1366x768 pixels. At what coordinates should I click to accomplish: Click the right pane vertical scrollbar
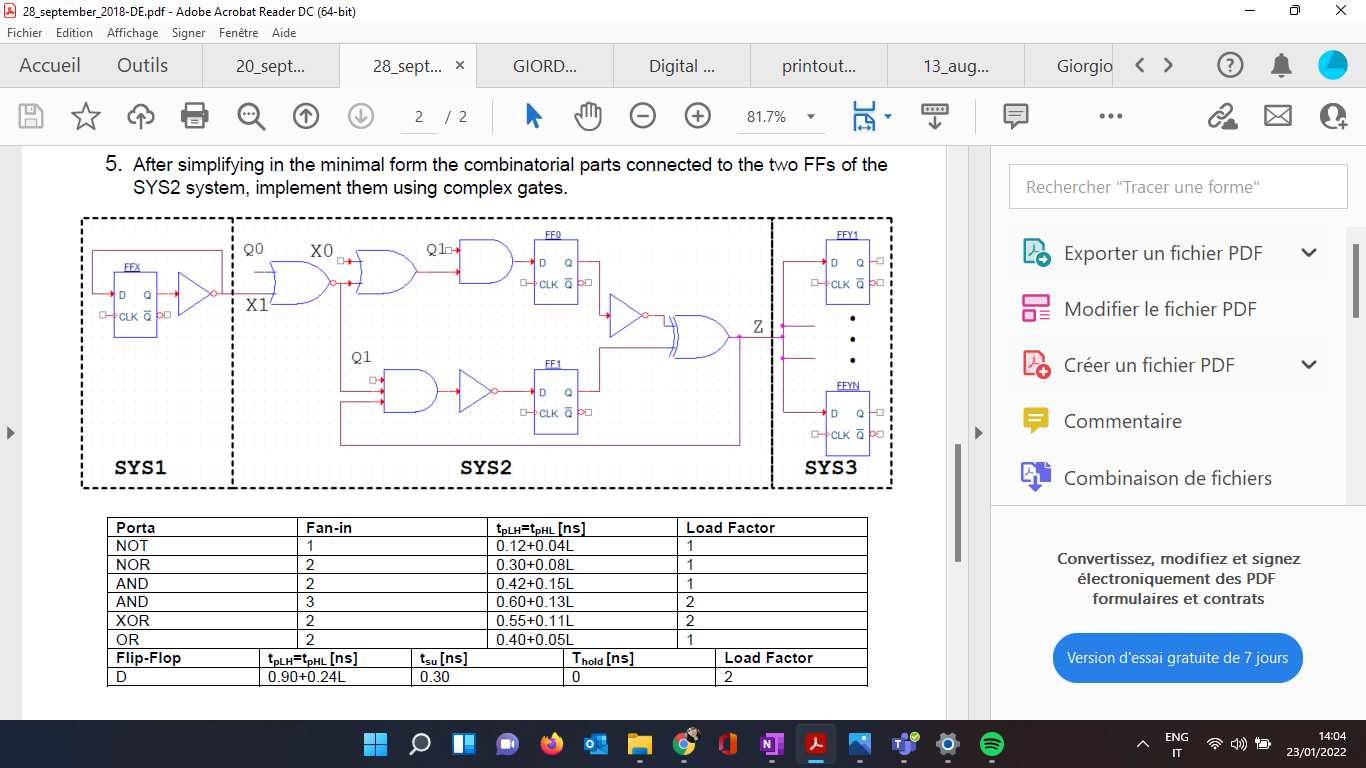[1356, 280]
